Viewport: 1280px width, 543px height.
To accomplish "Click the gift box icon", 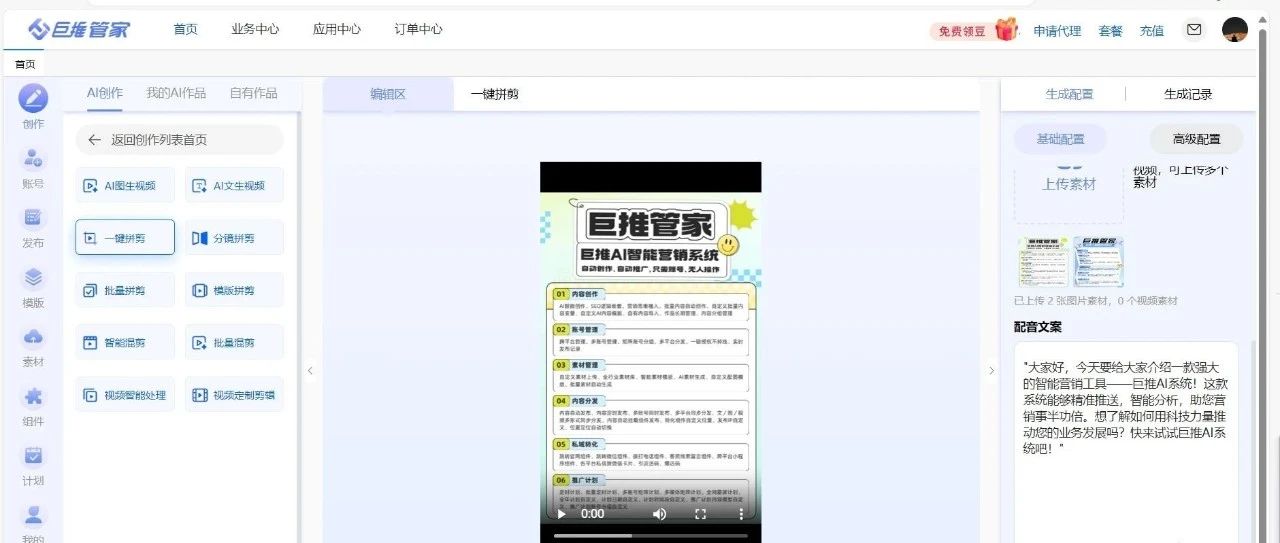I will pos(1005,29).
